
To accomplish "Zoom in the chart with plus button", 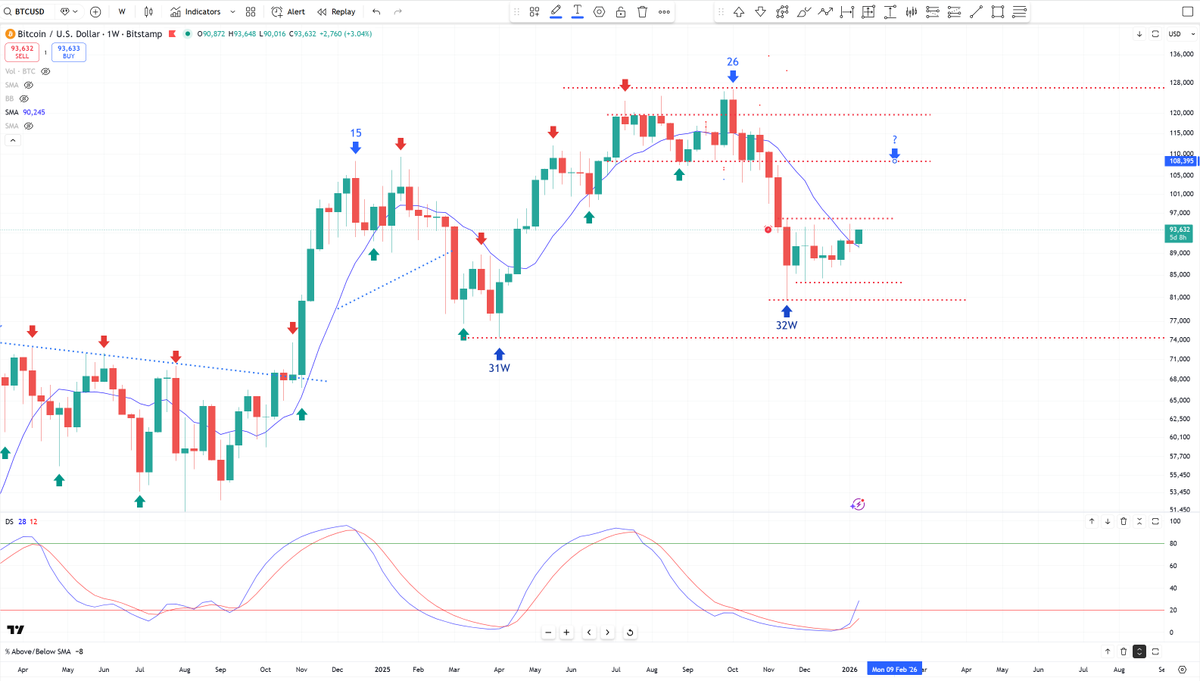I will tap(567, 632).
